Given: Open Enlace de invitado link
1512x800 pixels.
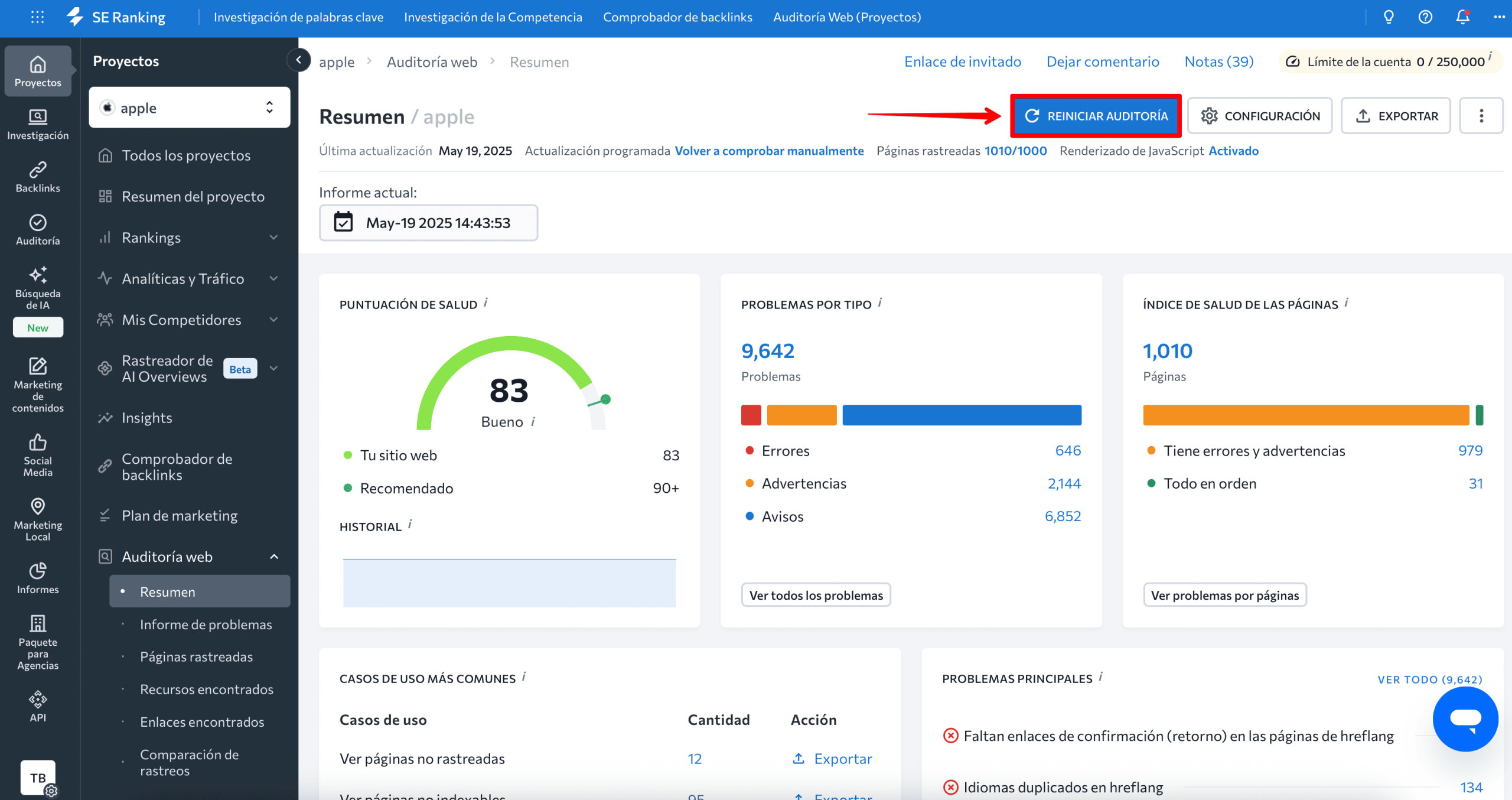Looking at the screenshot, I should pos(962,61).
